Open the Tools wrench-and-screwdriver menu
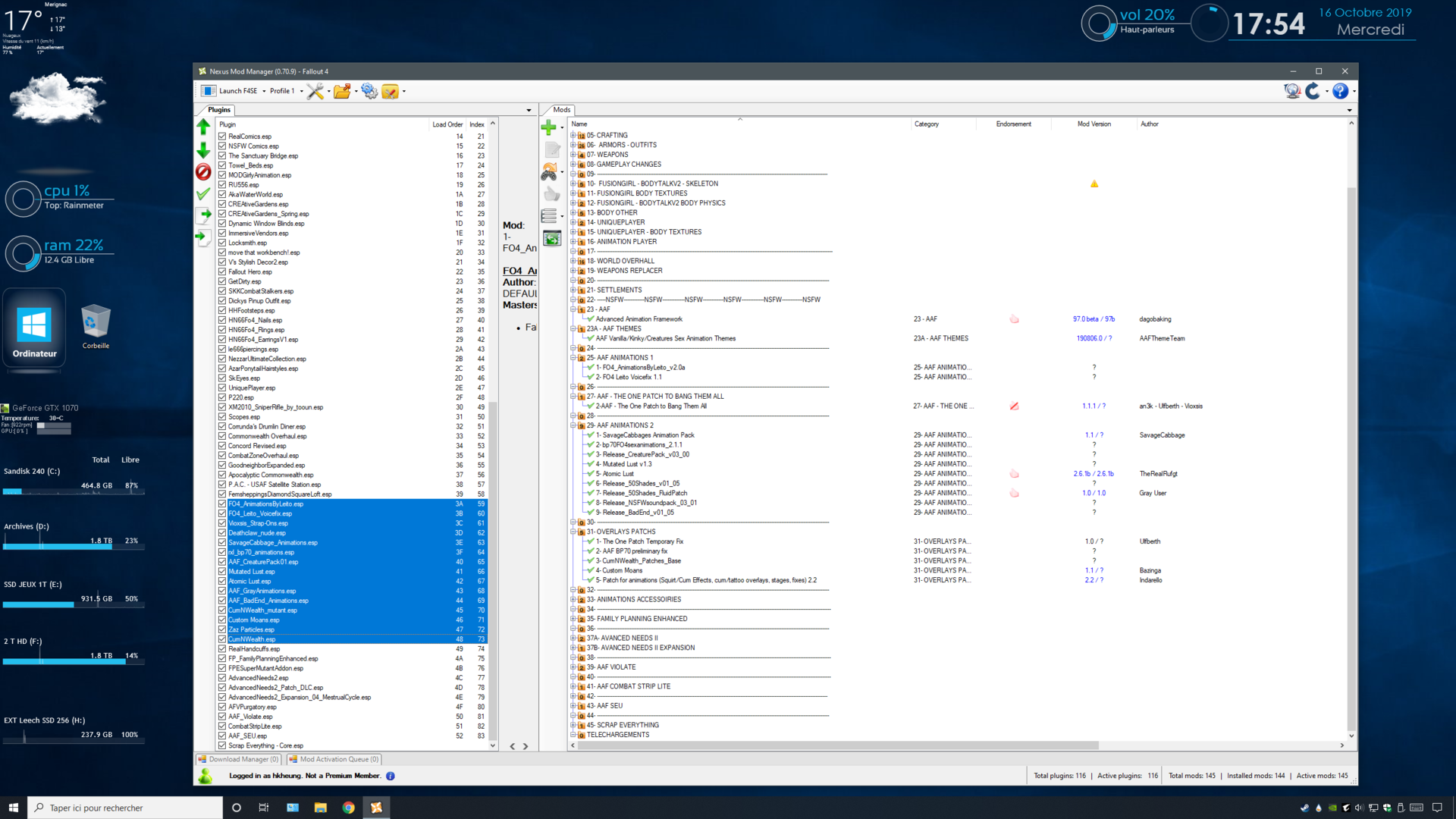The width and height of the screenshot is (1456, 819). pos(315,91)
